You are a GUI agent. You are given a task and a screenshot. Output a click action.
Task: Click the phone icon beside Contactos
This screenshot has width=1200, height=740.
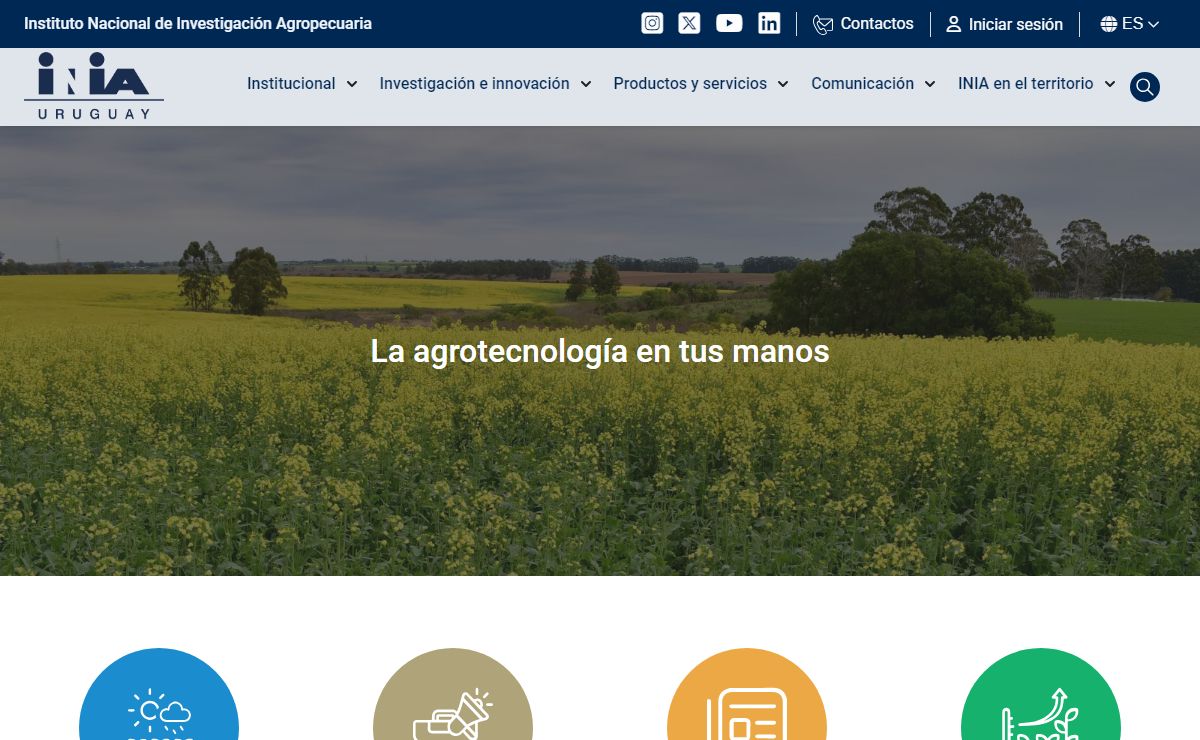click(823, 24)
